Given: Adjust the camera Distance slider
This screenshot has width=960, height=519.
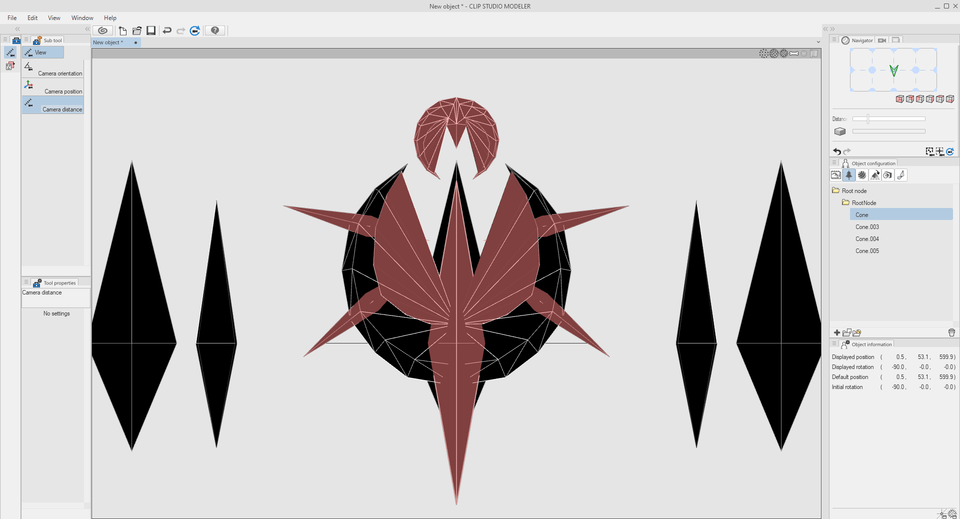Looking at the screenshot, I should [x=888, y=119].
